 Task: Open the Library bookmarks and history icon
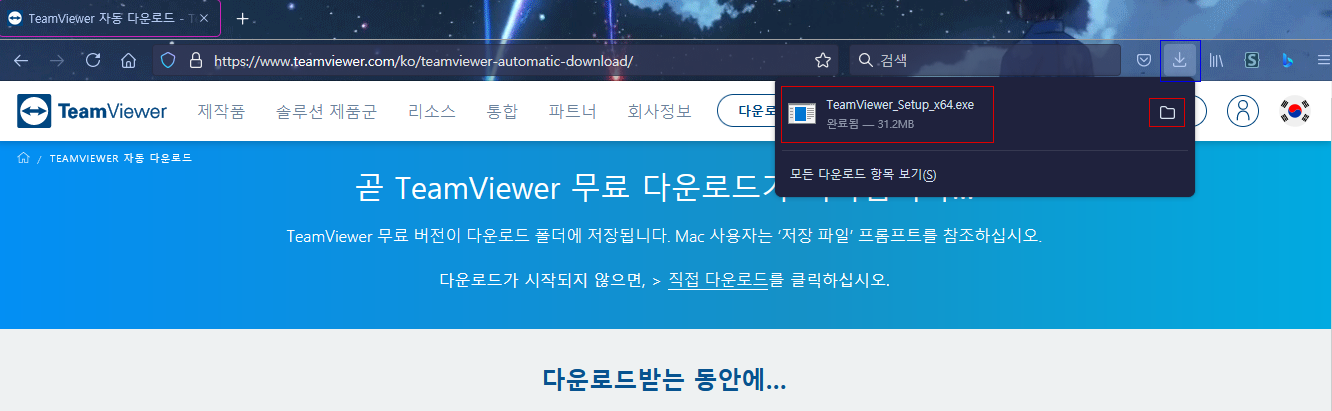click(1217, 60)
